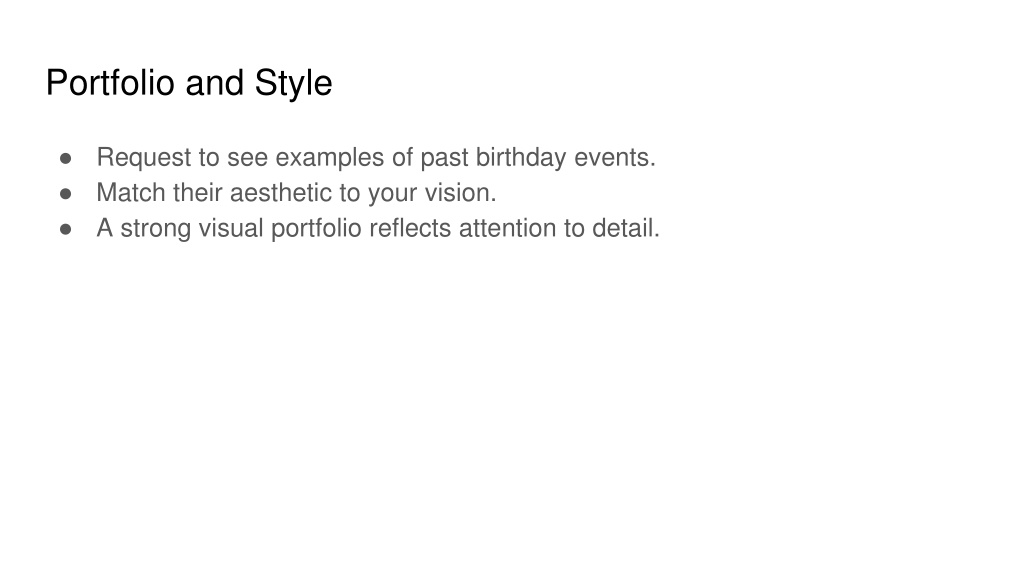Select the bullet marker before "Request to see"
The height and width of the screenshot is (576, 1024).
pos(65,159)
